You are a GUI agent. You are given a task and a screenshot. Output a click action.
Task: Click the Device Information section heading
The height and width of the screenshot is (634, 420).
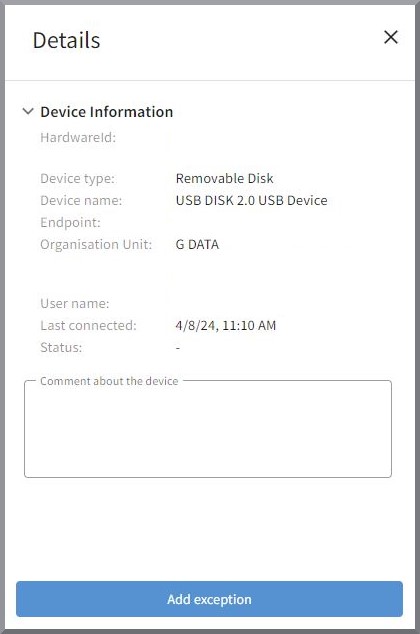[107, 112]
